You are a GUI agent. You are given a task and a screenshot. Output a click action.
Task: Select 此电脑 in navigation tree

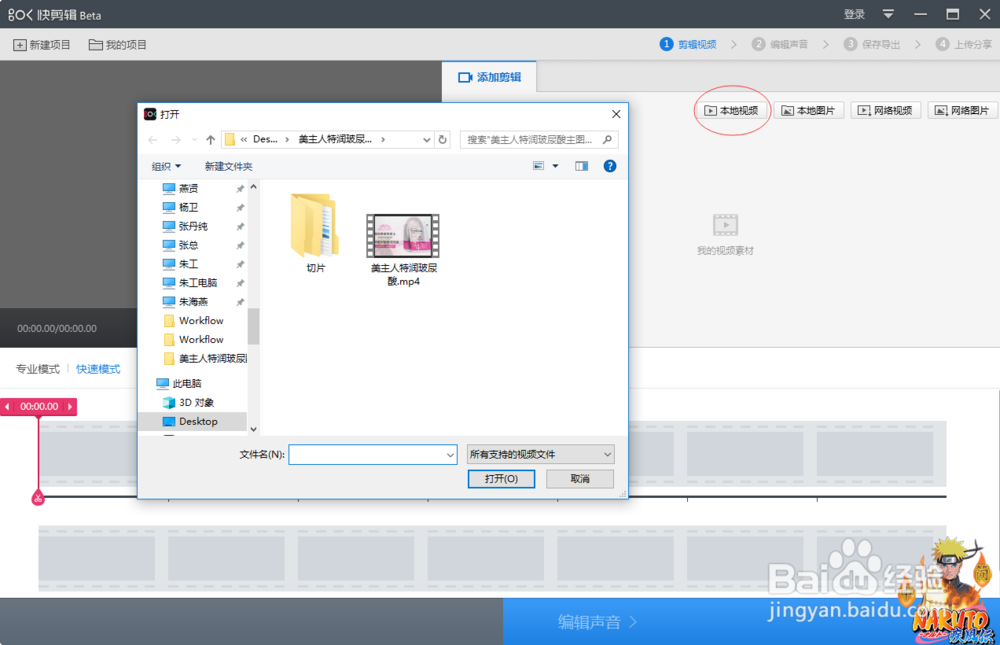179,383
